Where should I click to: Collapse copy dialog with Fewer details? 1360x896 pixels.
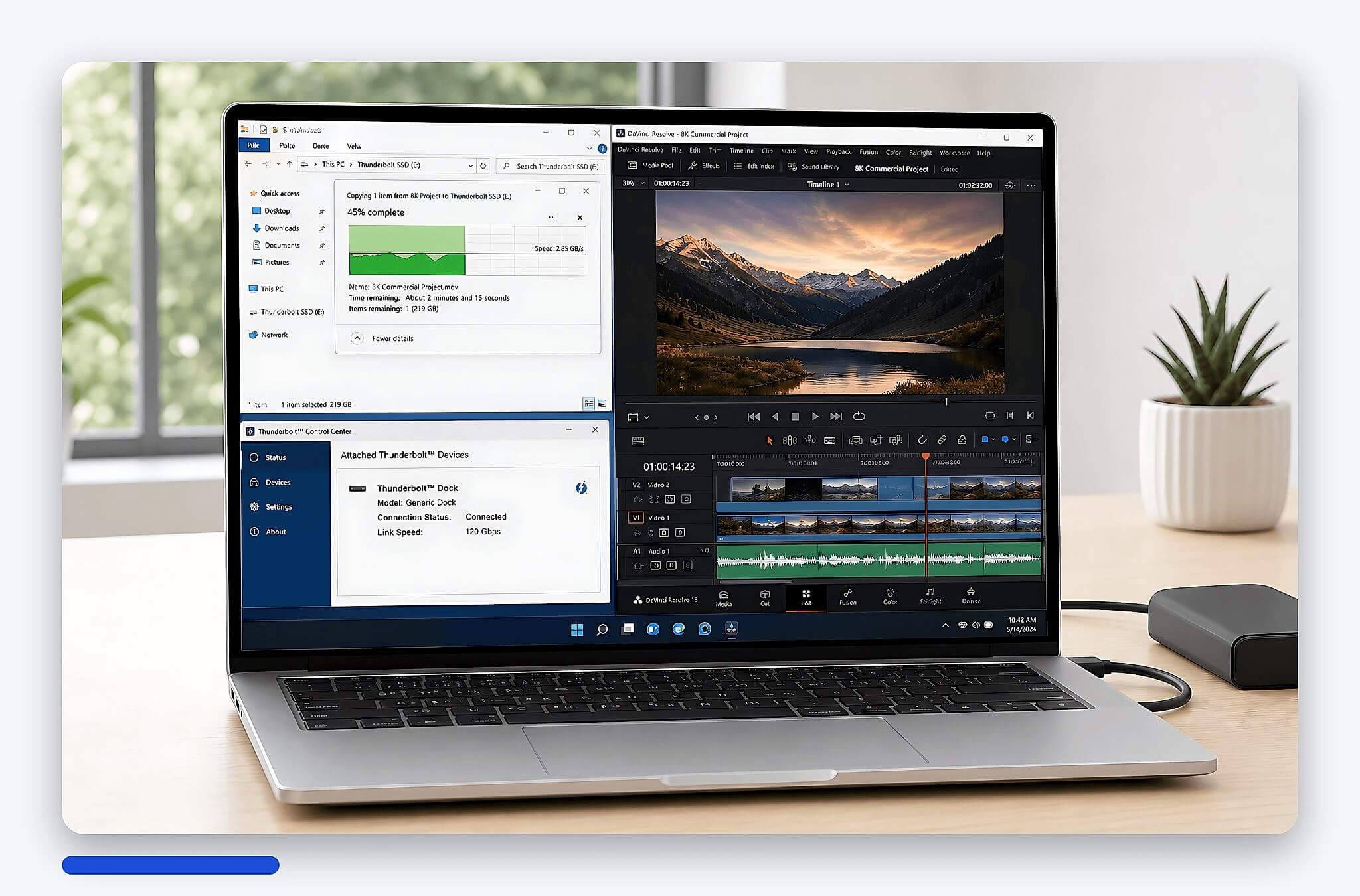click(x=382, y=338)
